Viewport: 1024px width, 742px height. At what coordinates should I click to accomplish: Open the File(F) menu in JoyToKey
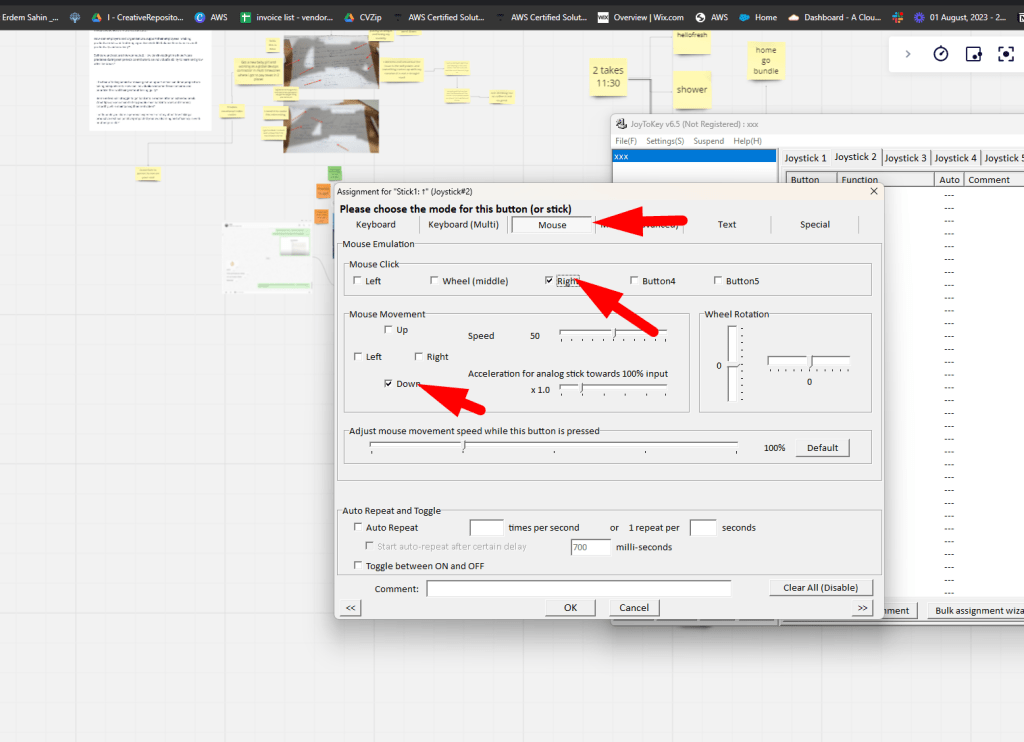point(626,141)
